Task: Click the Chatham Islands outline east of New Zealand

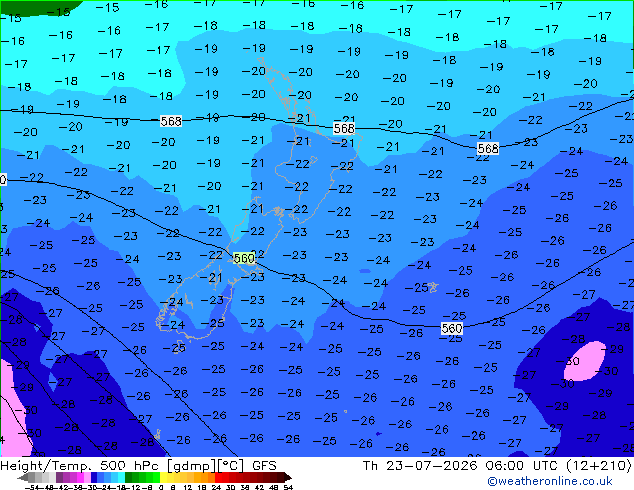Action: click(433, 287)
